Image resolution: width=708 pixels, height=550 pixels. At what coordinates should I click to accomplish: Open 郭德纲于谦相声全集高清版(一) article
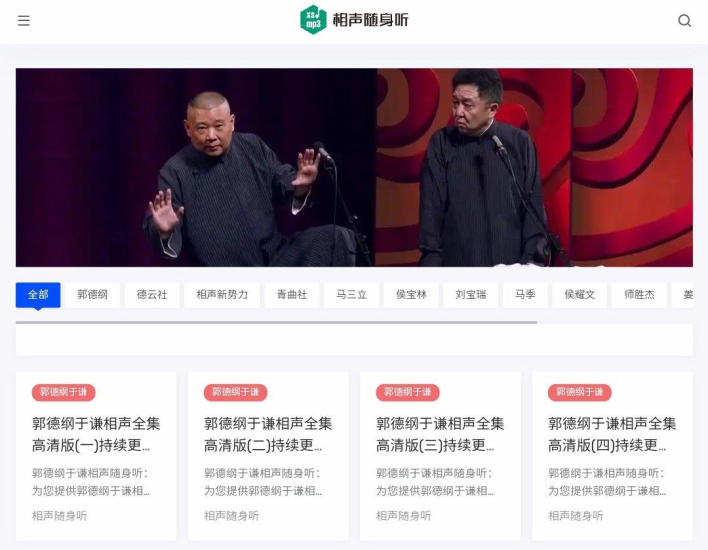point(96,434)
